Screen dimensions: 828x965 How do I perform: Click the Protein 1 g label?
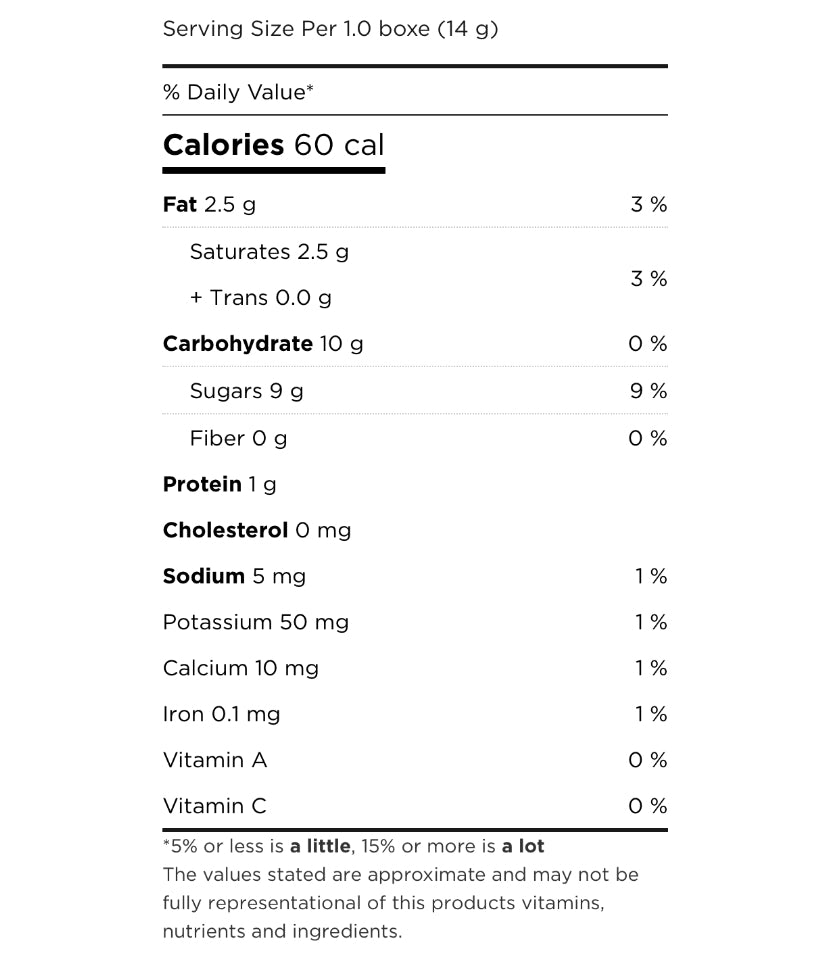219,484
